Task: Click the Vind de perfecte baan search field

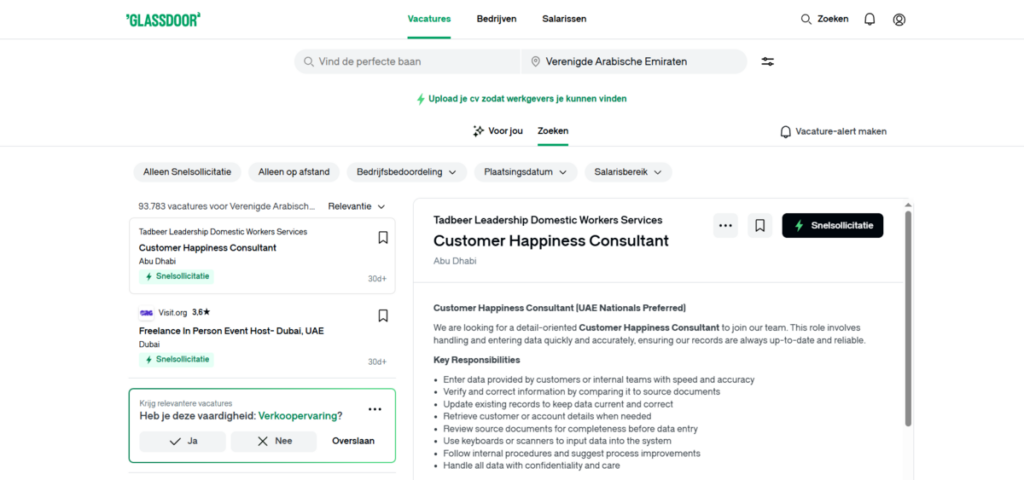Action: [410, 62]
